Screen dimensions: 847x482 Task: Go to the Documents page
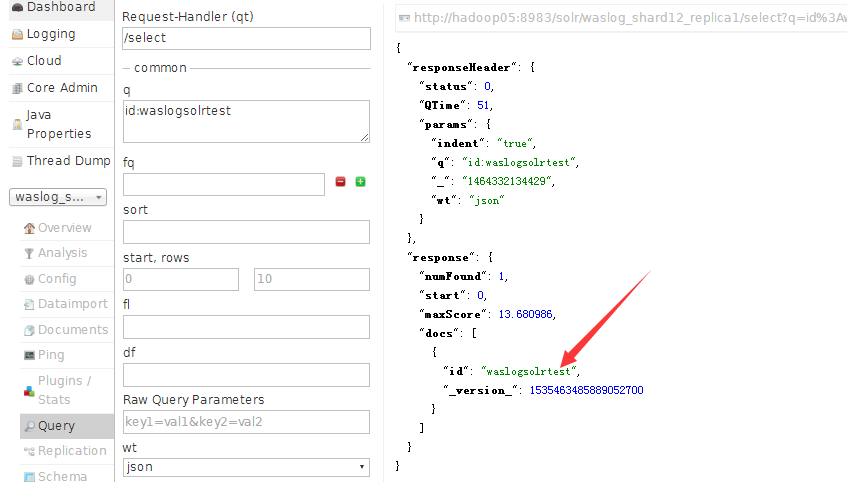[x=73, y=330]
